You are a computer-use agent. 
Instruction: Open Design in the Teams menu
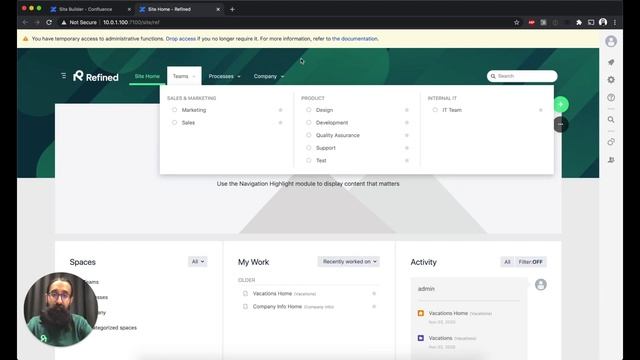[x=324, y=110]
